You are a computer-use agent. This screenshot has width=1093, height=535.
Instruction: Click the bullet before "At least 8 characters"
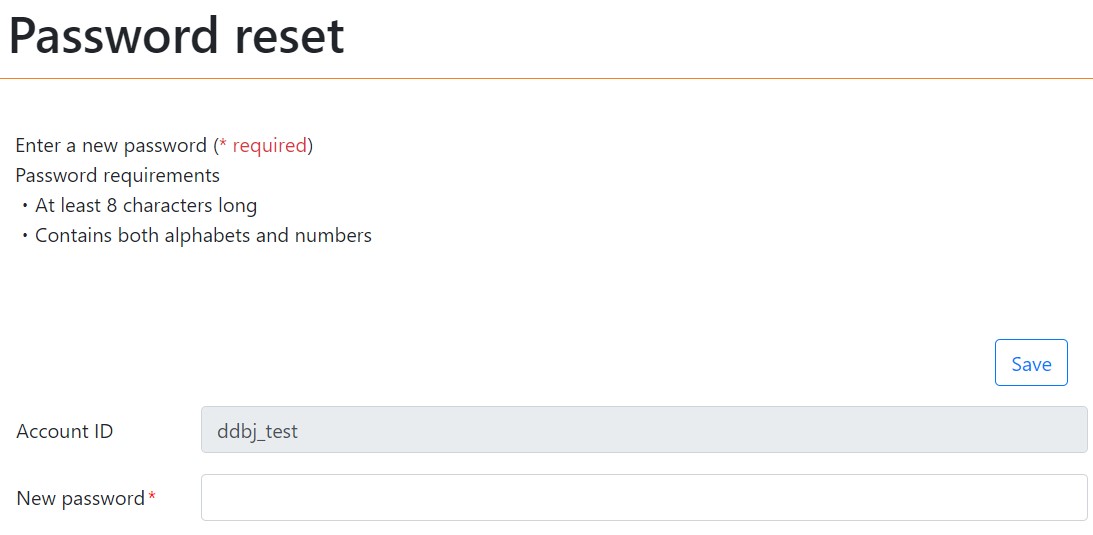click(25, 207)
